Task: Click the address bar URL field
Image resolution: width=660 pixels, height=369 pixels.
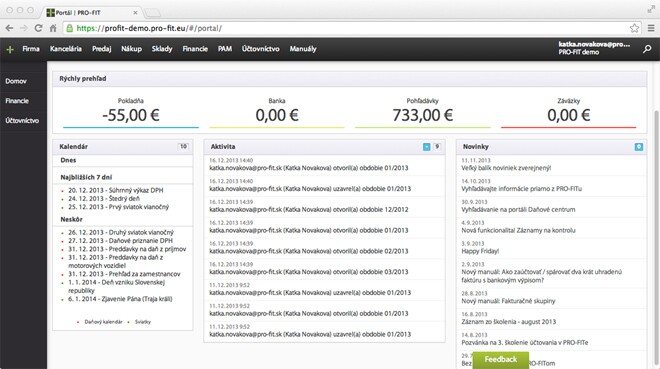Action: click(345, 28)
